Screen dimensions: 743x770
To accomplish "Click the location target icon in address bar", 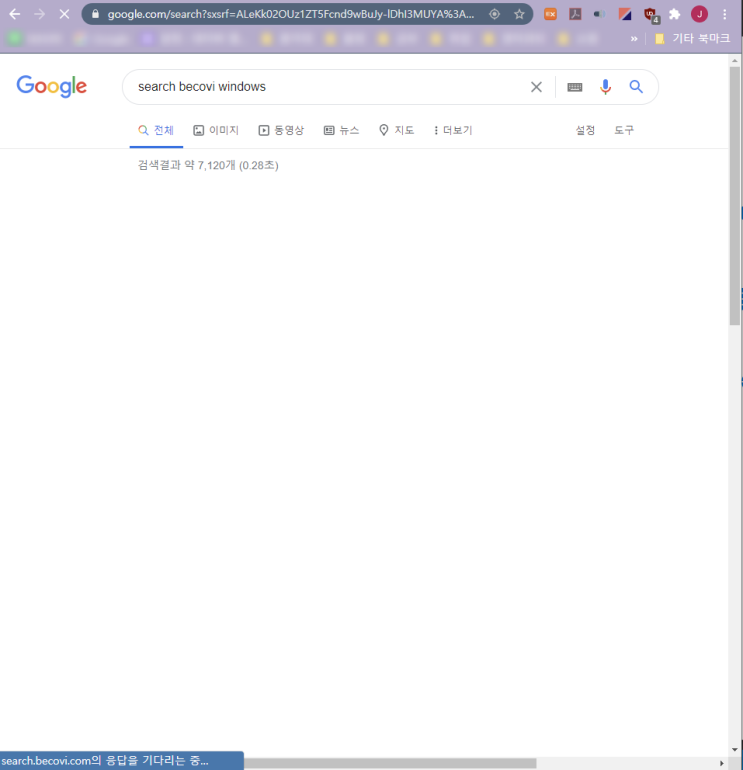I will coord(495,14).
